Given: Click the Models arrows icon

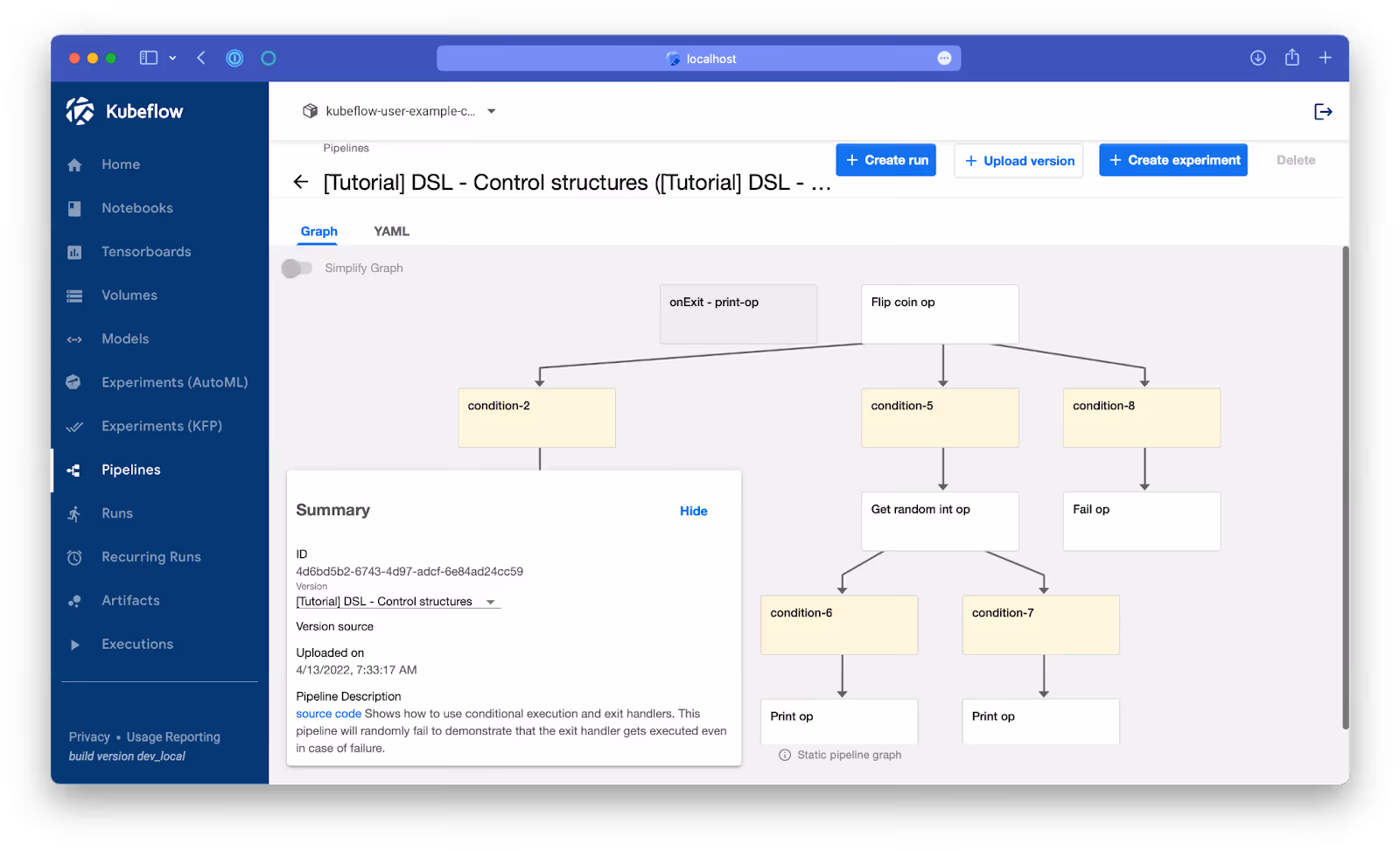Looking at the screenshot, I should (74, 339).
